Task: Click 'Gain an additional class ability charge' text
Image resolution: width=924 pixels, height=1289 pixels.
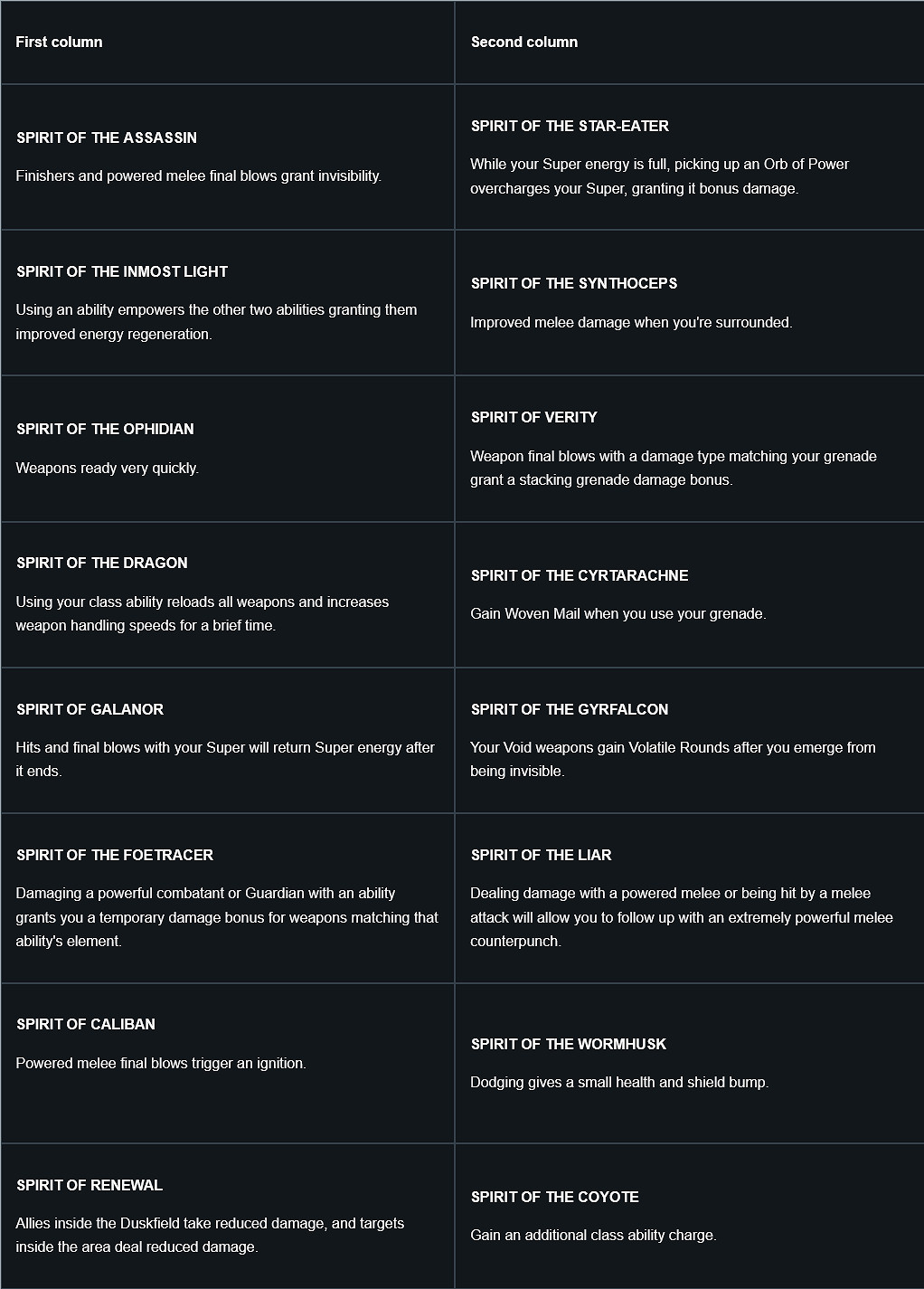Action: (593, 1235)
